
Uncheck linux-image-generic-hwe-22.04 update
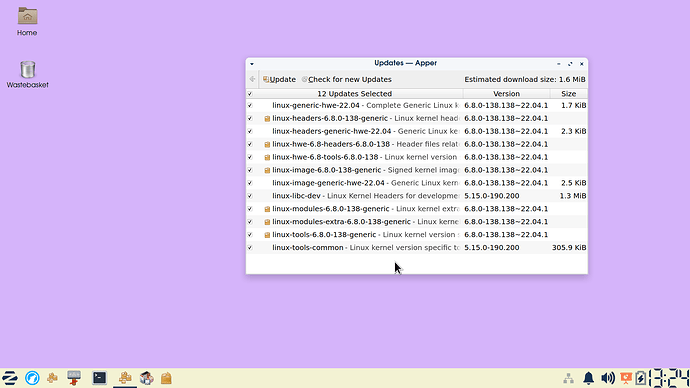tap(250, 183)
